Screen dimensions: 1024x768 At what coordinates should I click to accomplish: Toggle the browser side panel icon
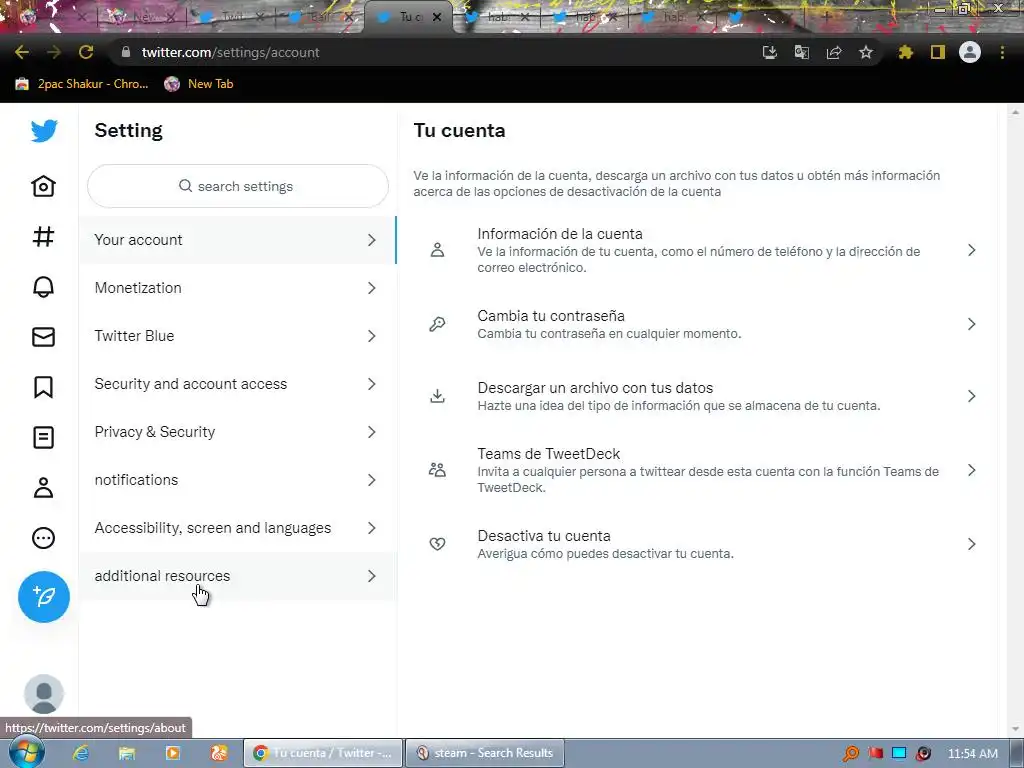pyautogui.click(x=938, y=52)
